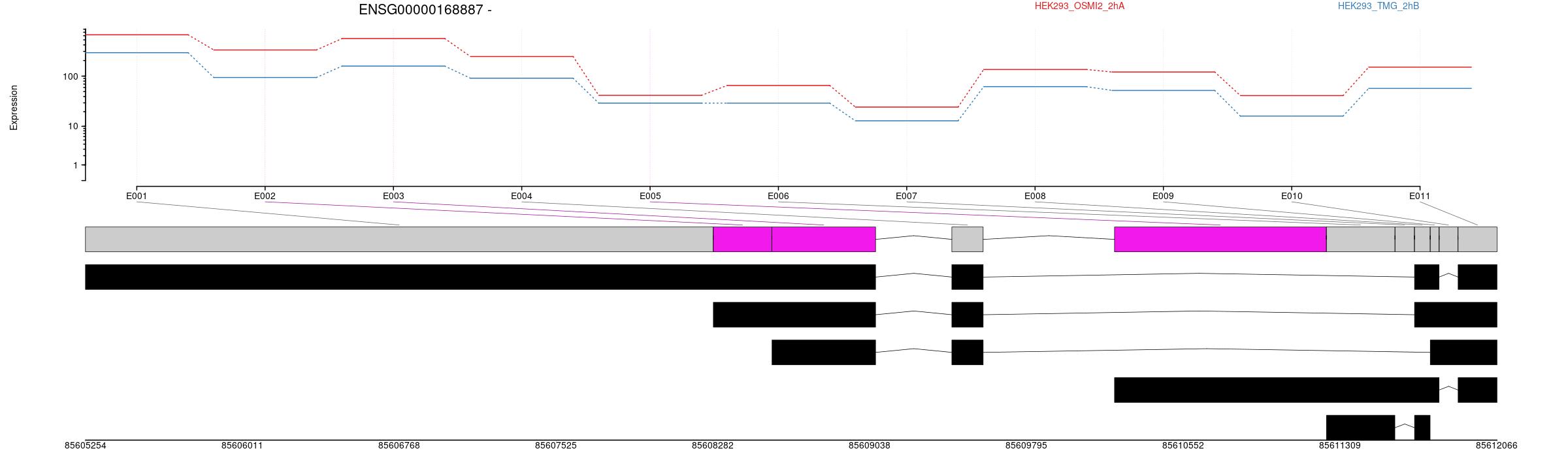The image size is (1568, 457).
Task: Click genomic coordinate 85607525
Action: pyautogui.click(x=555, y=446)
